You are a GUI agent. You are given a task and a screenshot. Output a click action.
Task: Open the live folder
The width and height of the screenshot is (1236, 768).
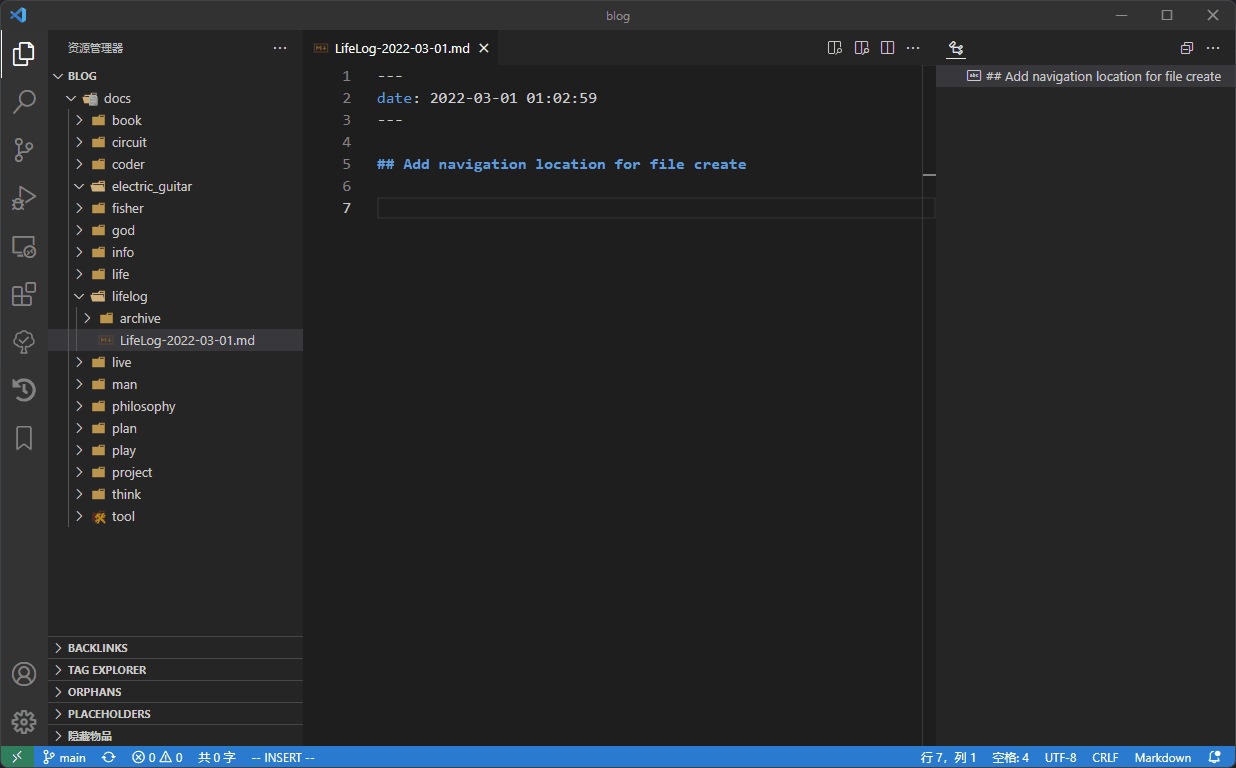pos(175,362)
